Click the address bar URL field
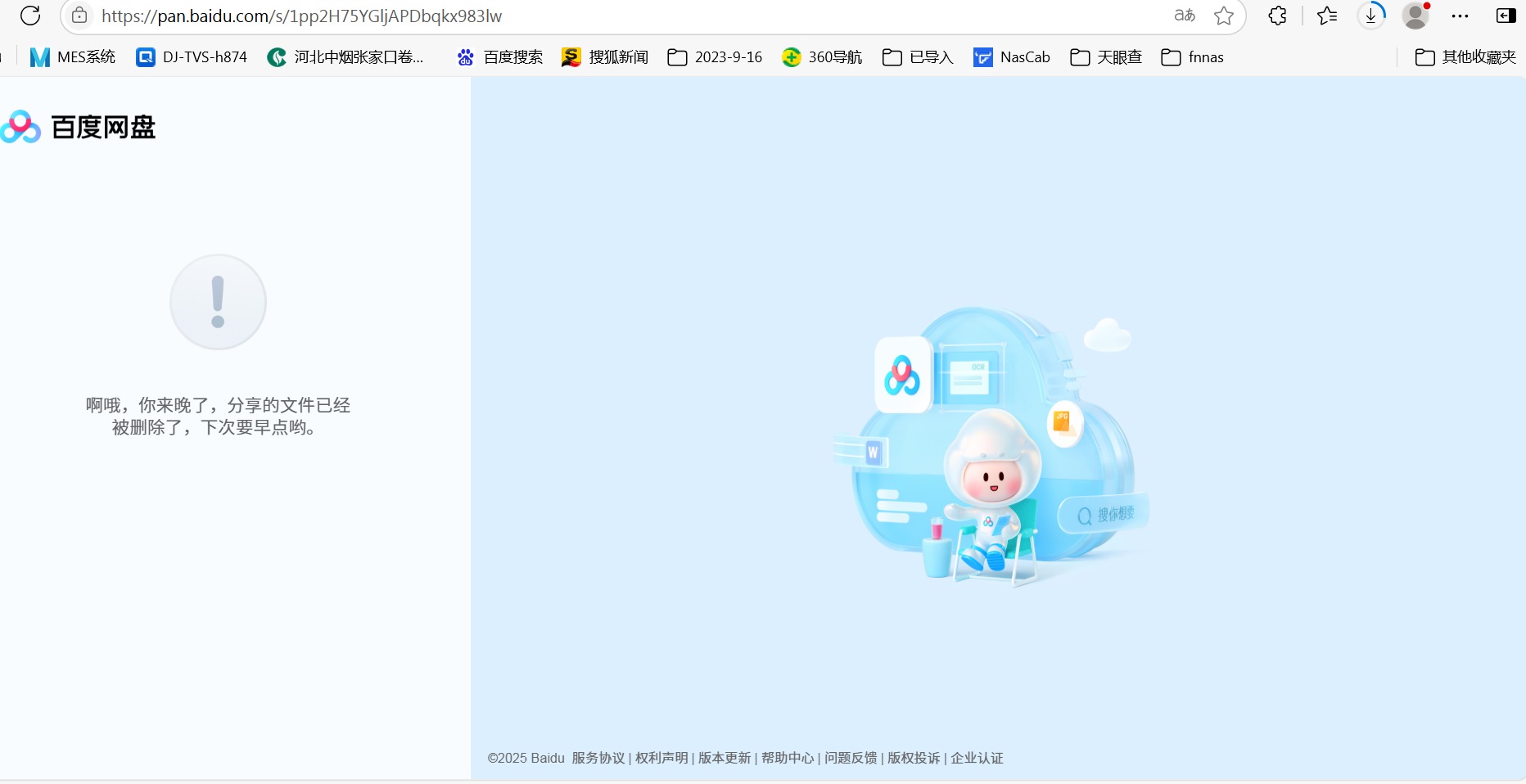Viewport: 1526px width, 784px height. 573,16
